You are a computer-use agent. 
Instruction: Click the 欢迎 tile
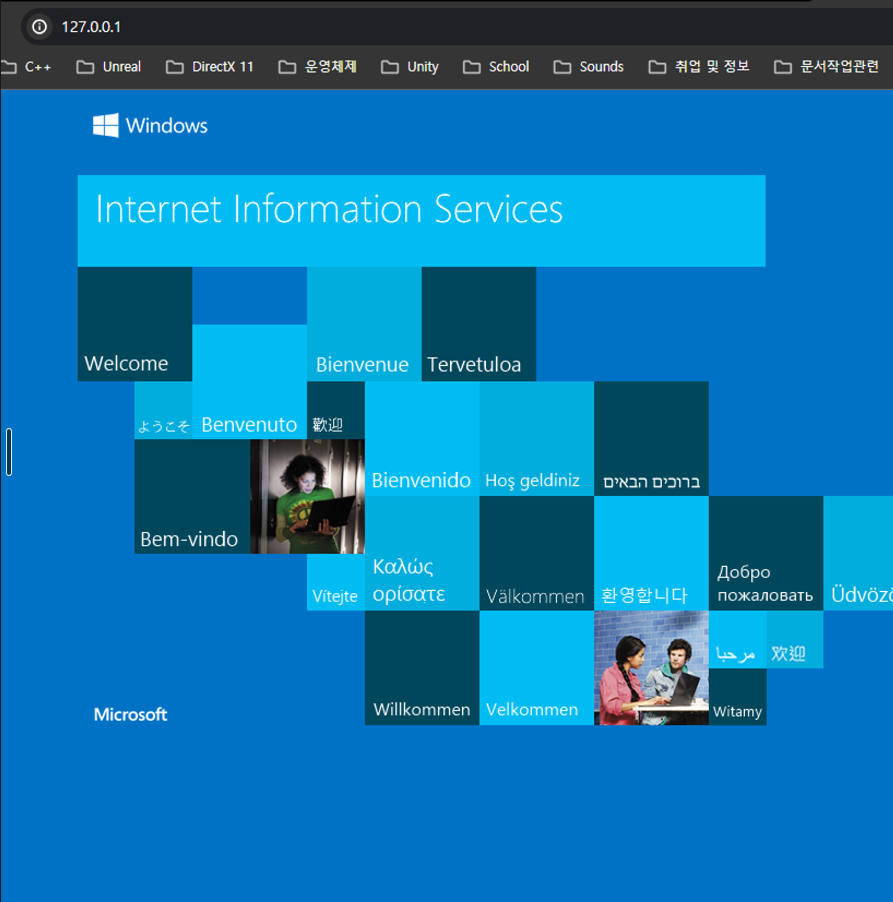(795, 640)
